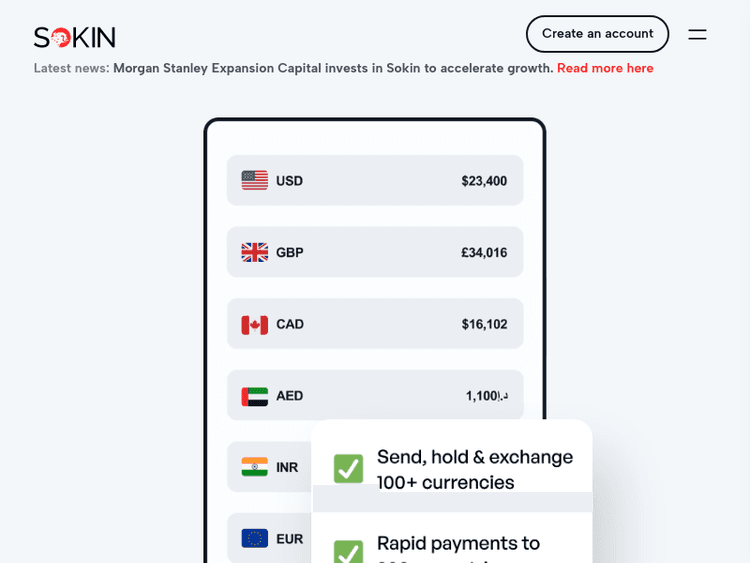750x563 pixels.
Task: Click the checkmark beside Send, hold & exchange
Action: click(348, 468)
